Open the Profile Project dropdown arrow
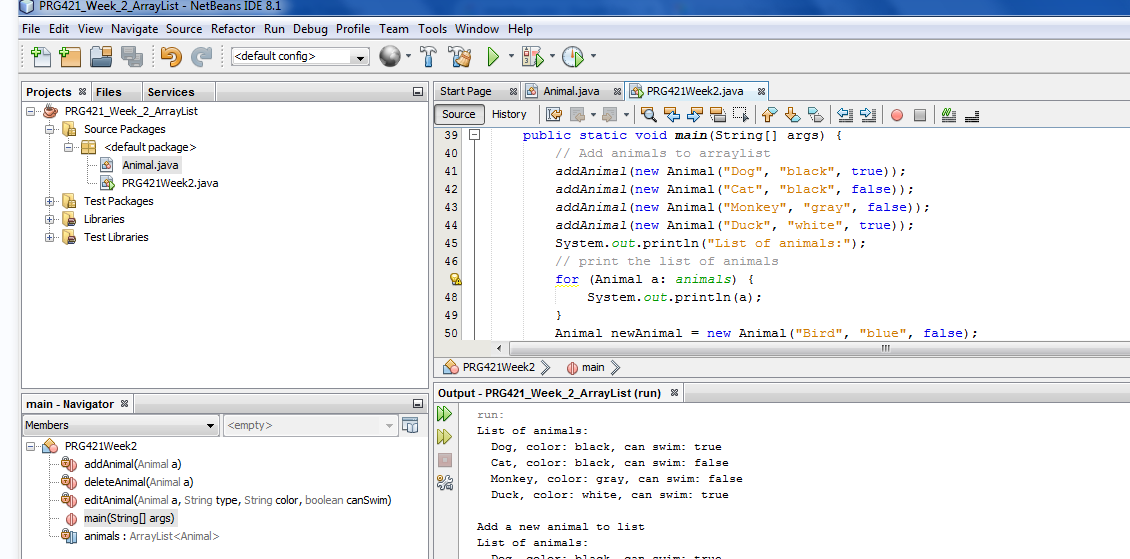 (593, 56)
